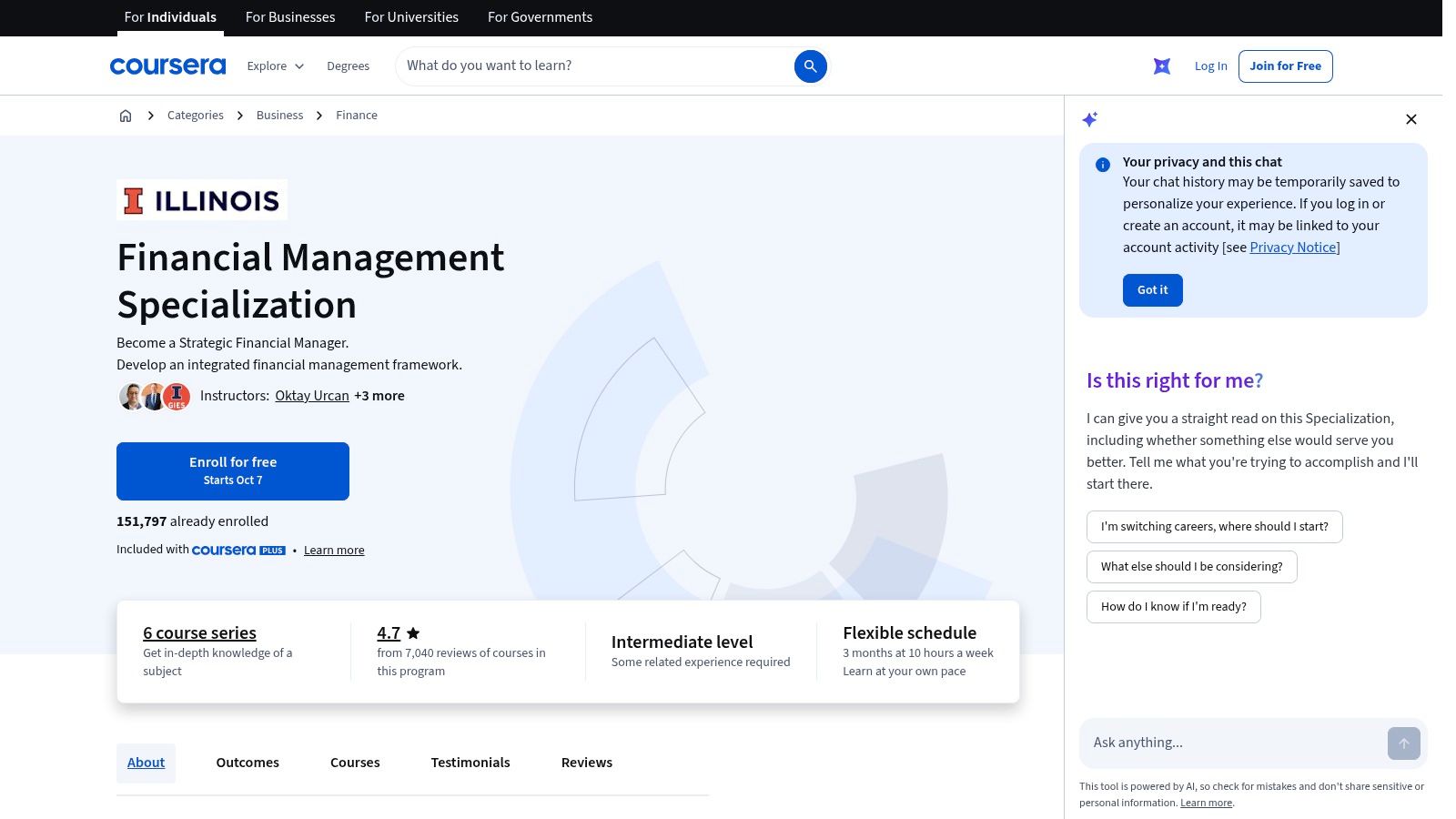Switch to For Businesses tab
The height and width of the screenshot is (819, 1456).
(290, 17)
